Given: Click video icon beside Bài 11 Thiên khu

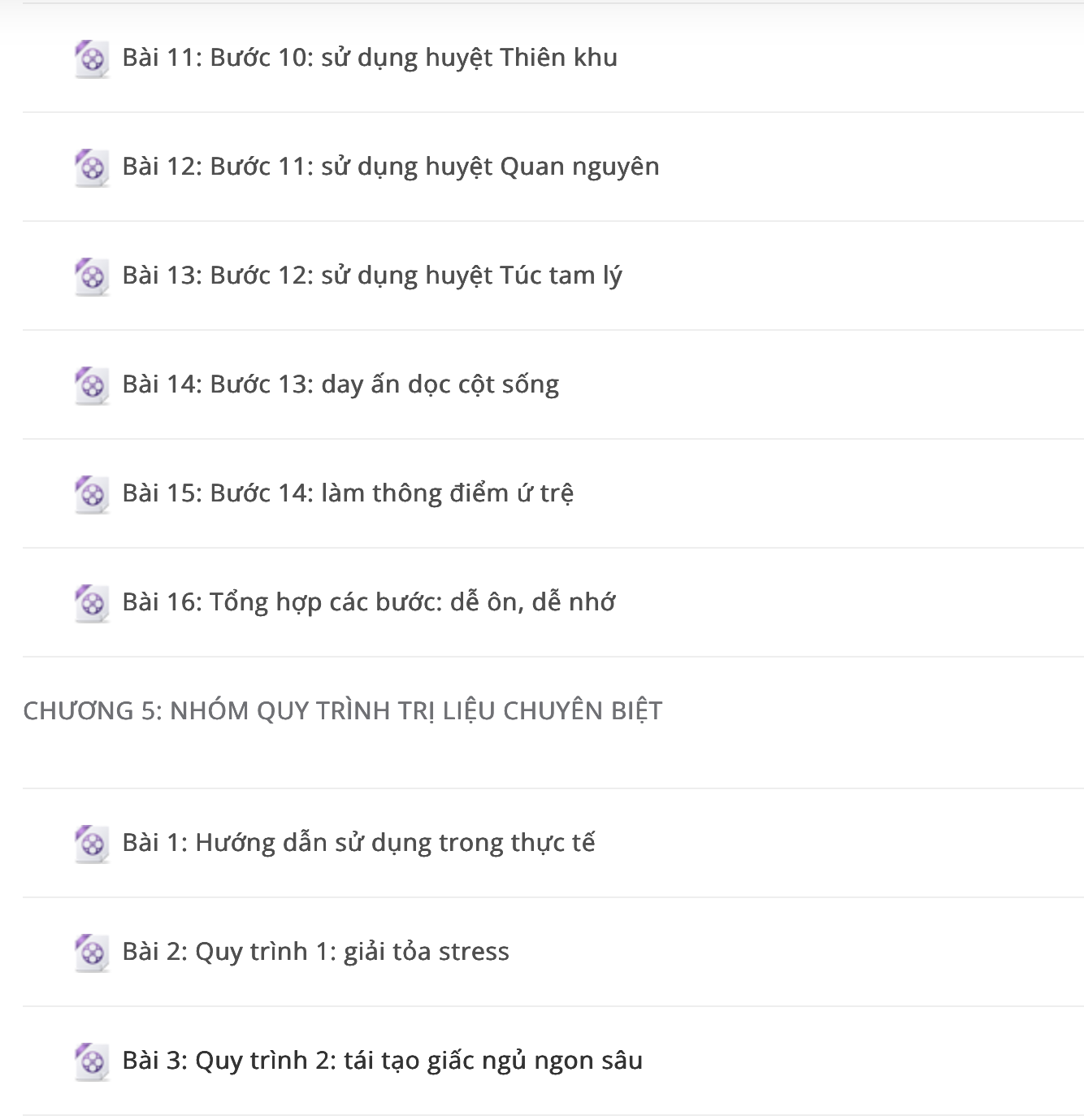Looking at the screenshot, I should [92, 59].
